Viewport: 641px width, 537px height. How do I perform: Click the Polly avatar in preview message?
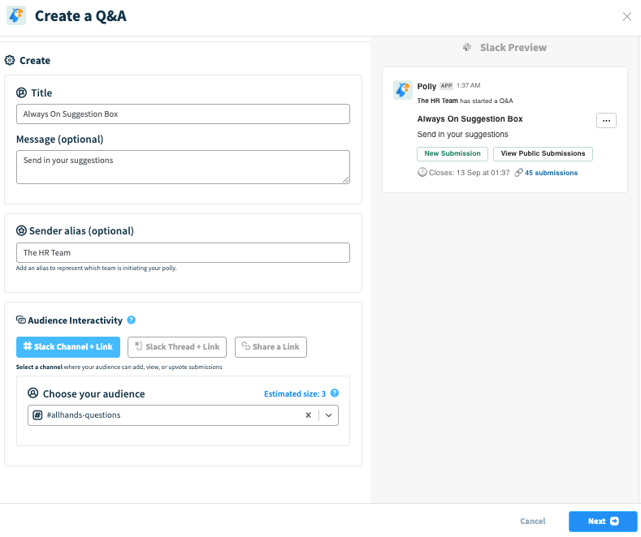403,90
